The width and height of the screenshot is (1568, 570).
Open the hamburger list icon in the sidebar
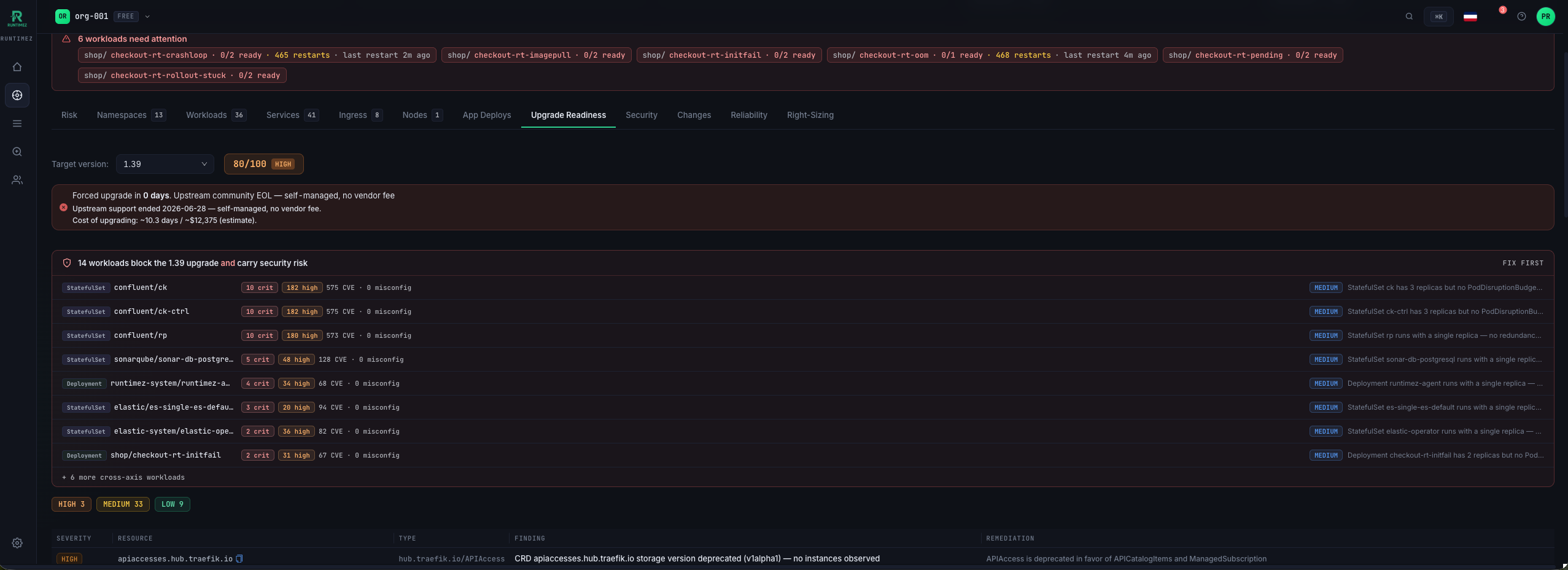click(17, 123)
